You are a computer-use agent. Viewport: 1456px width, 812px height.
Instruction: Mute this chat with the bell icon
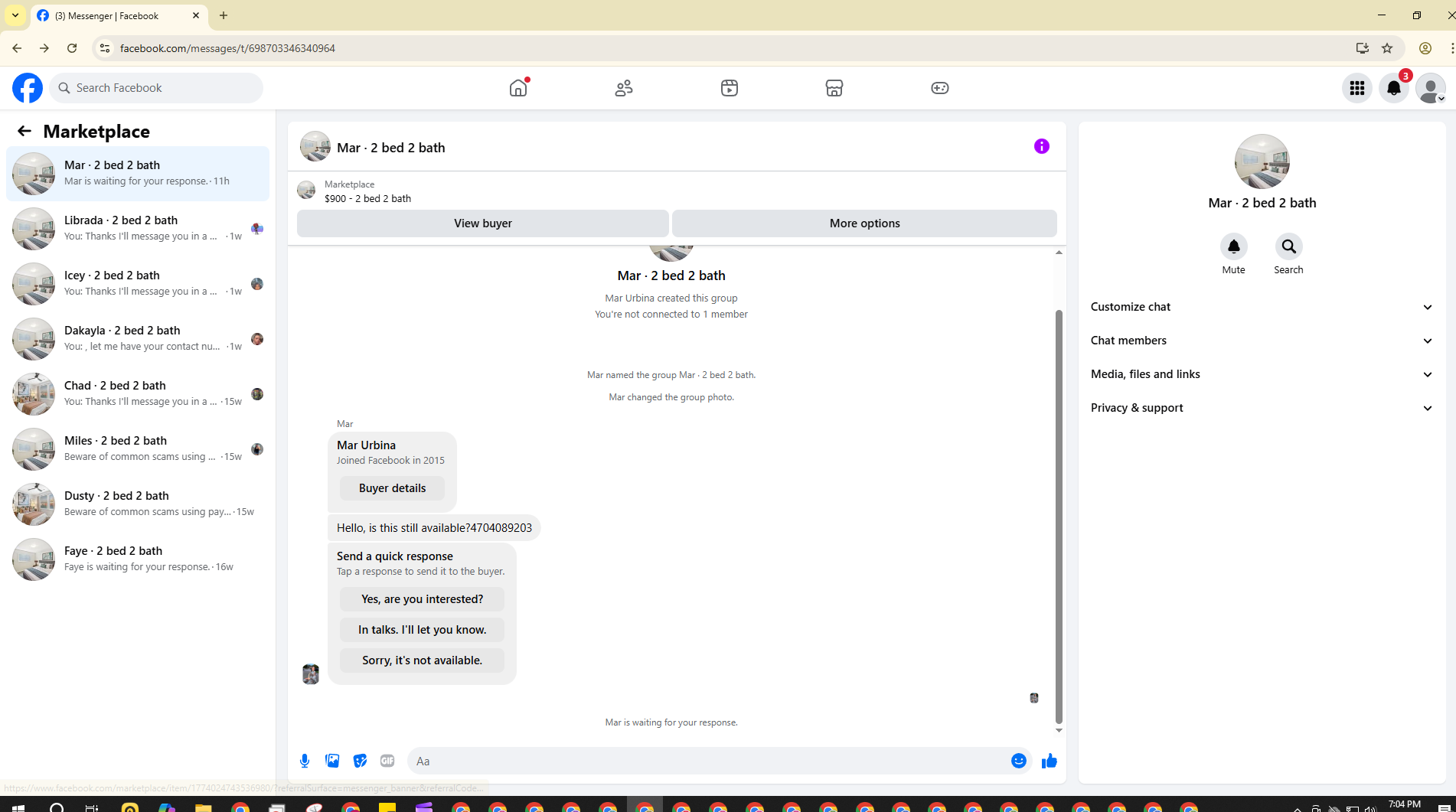[1234, 246]
